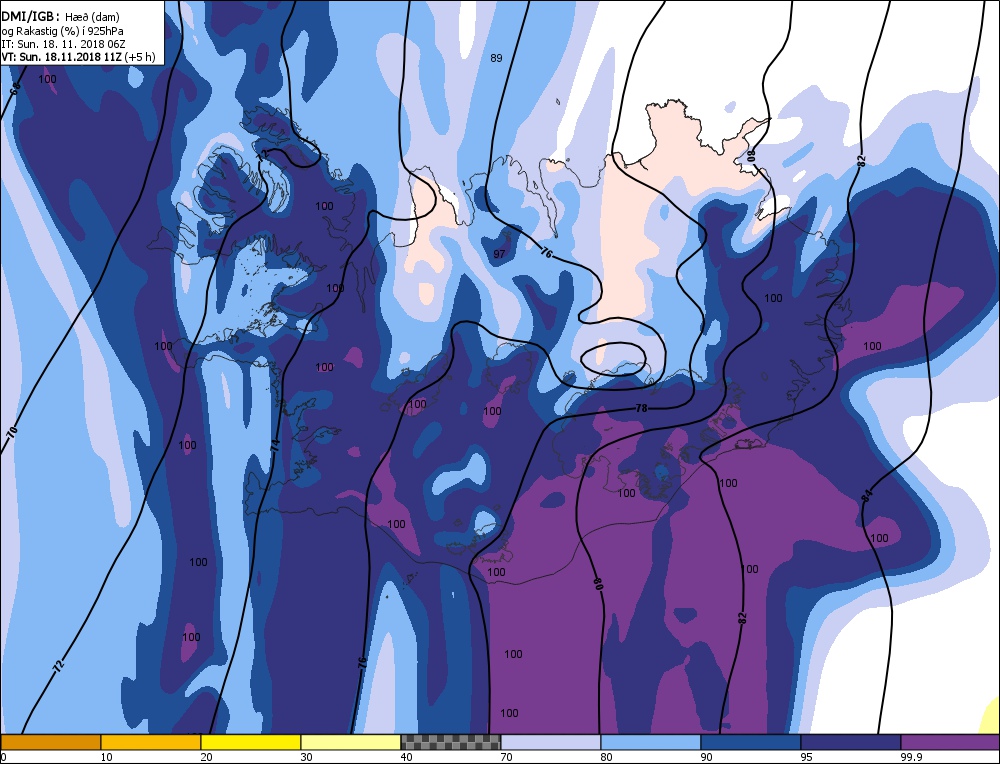This screenshot has width=1000, height=764.
Task: Click the '30' legend tick label
Action: (306, 757)
